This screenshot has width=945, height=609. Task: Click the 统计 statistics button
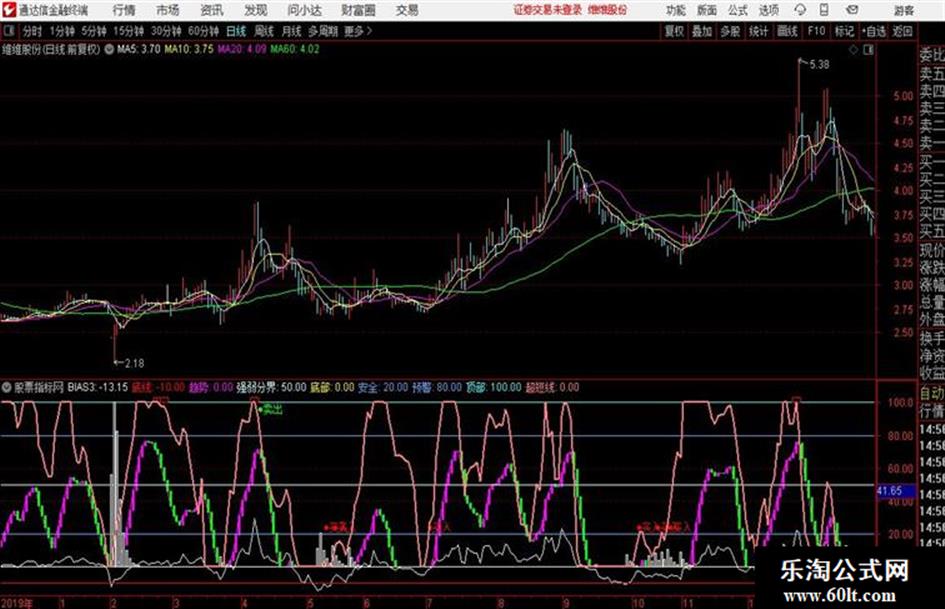758,31
